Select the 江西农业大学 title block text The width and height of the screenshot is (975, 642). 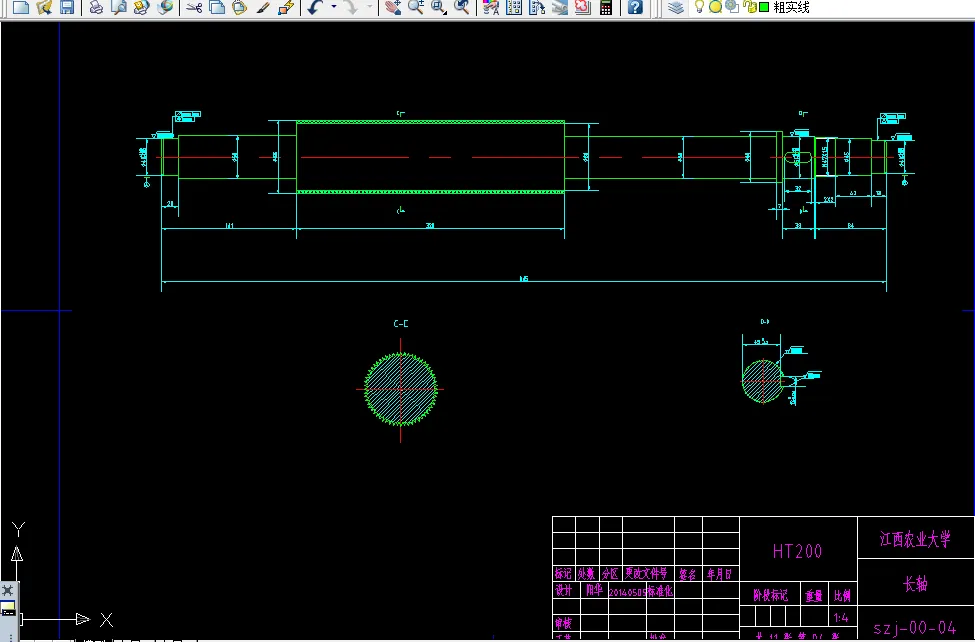(x=915, y=539)
